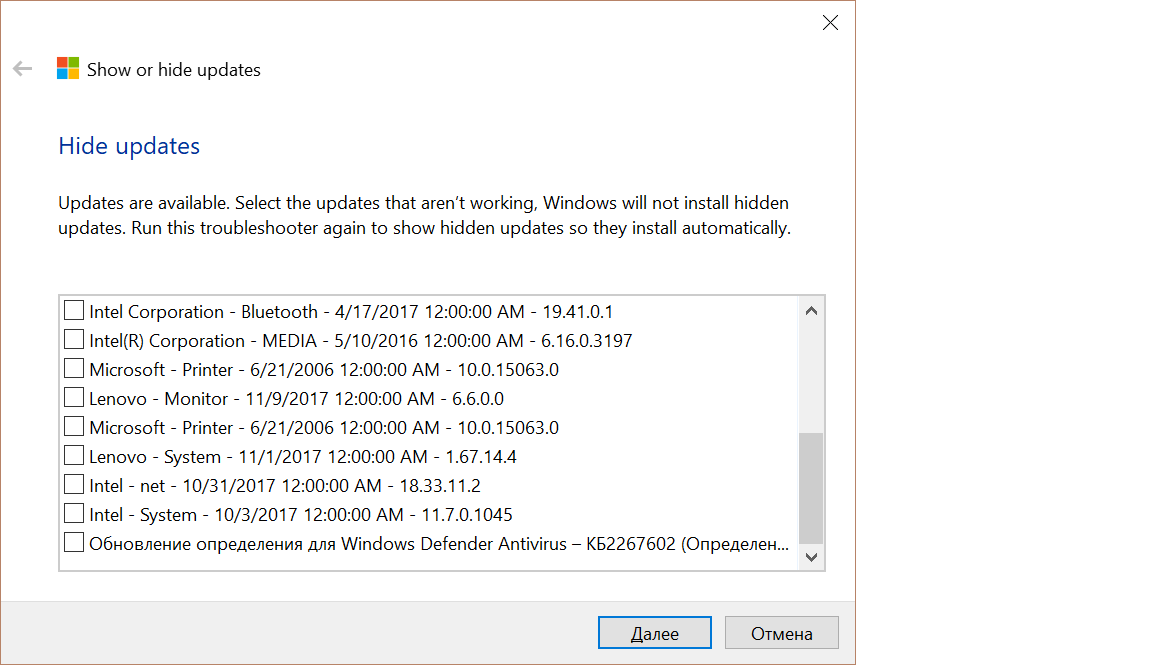Check the Windows Defender Antivirus КБ2267602 update
This screenshot has width=1152, height=665.
pyautogui.click(x=73, y=542)
